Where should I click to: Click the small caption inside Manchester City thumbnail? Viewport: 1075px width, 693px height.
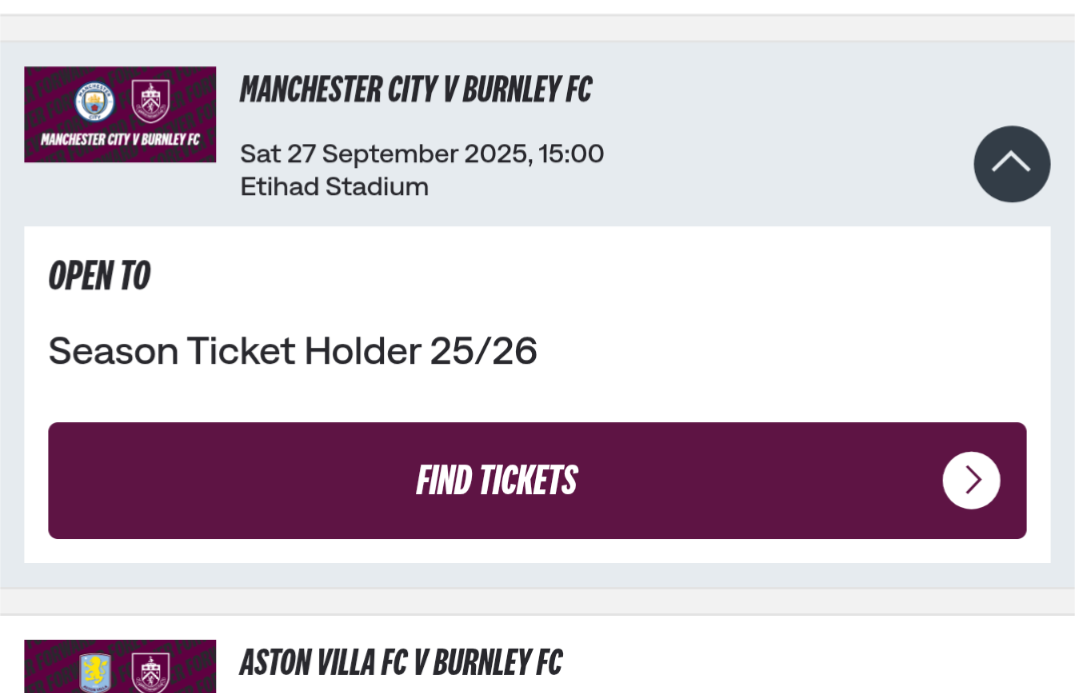(x=120, y=139)
